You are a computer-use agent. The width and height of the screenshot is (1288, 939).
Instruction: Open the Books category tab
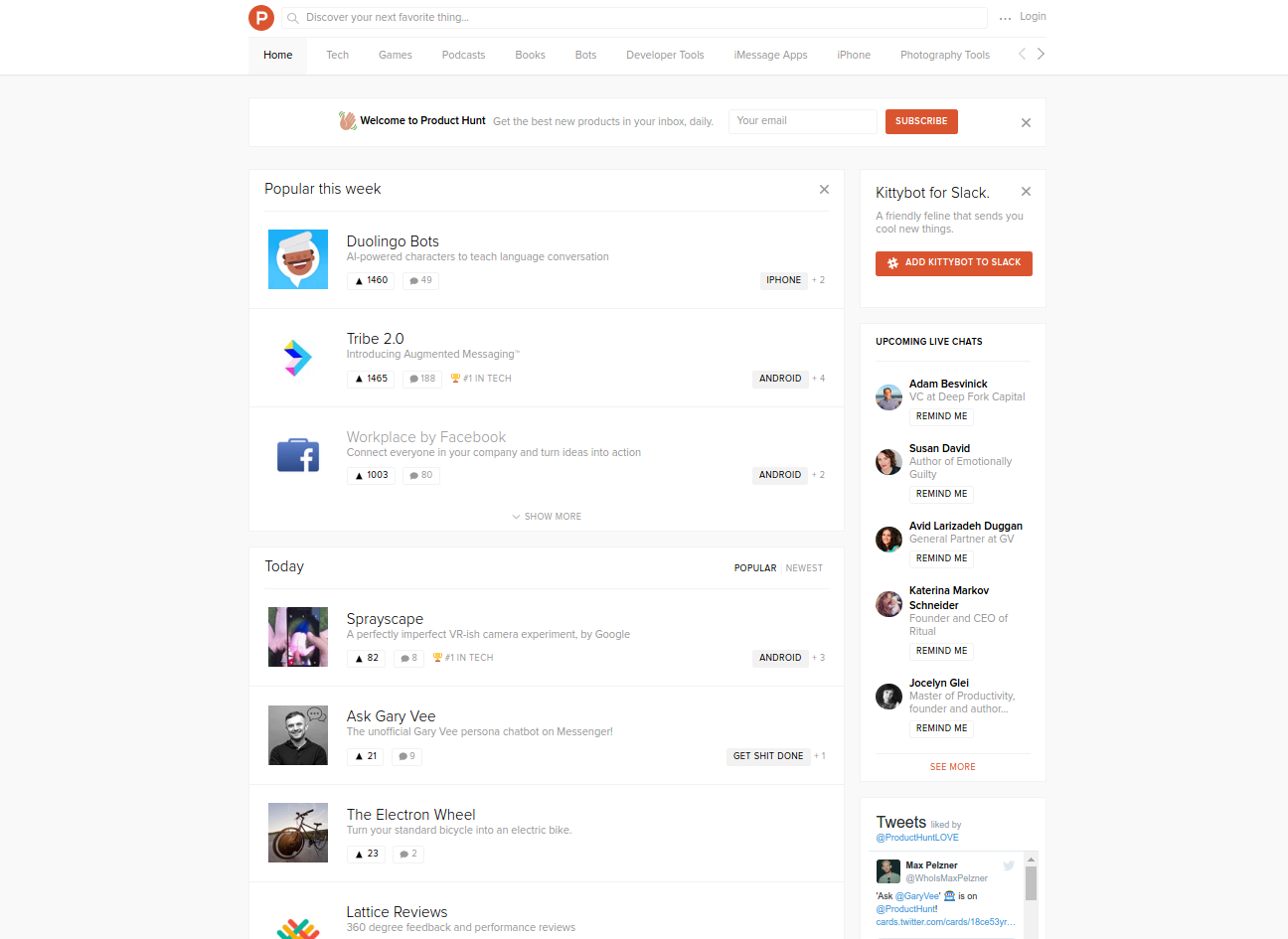531,56
